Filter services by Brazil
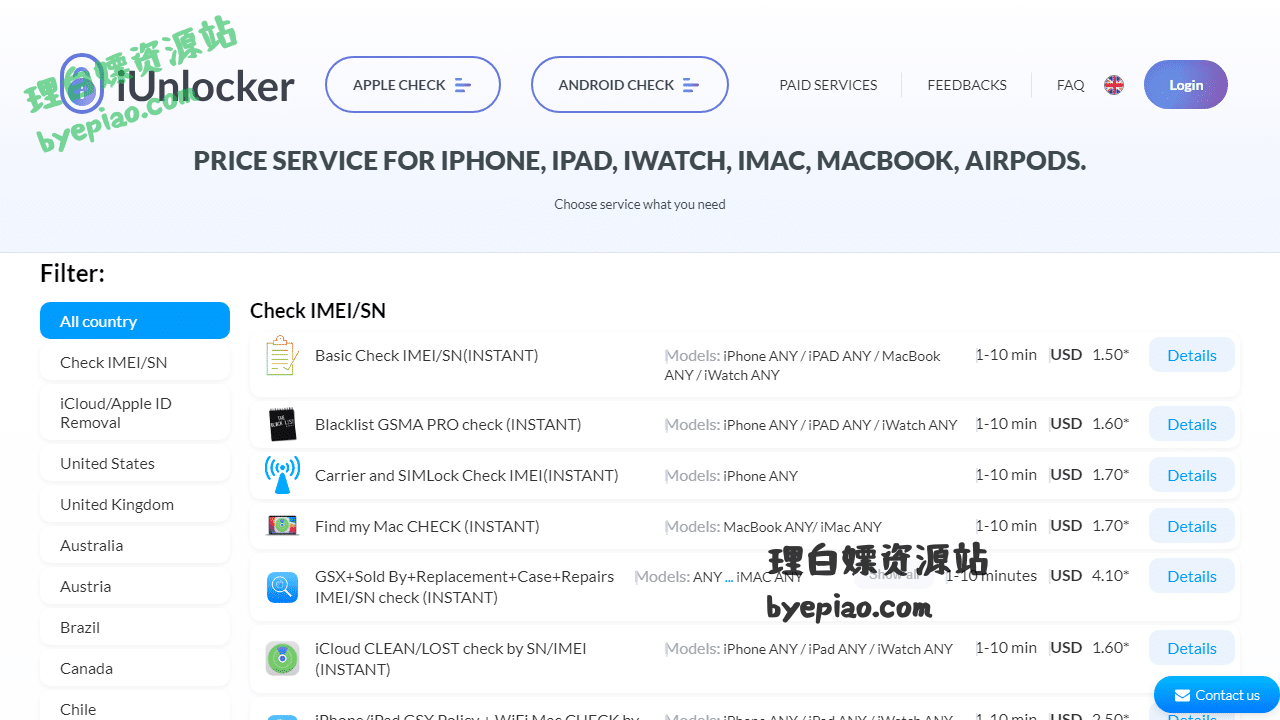 (135, 627)
